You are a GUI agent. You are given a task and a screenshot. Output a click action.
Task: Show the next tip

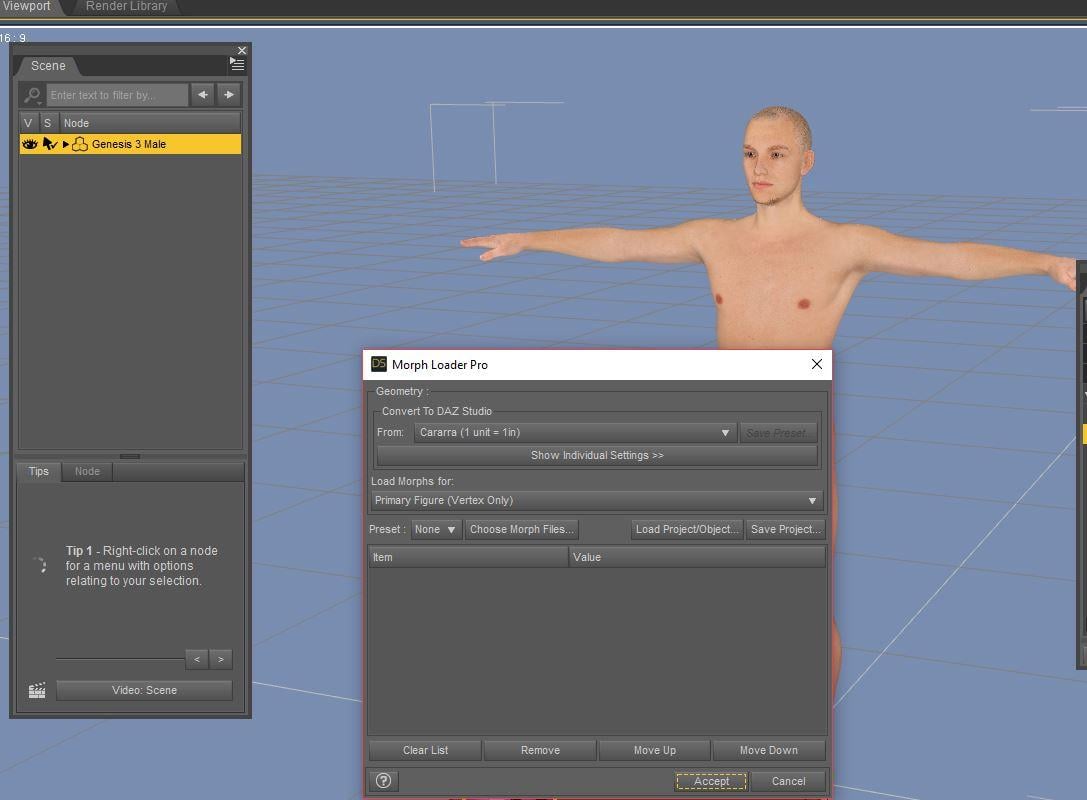click(x=221, y=659)
